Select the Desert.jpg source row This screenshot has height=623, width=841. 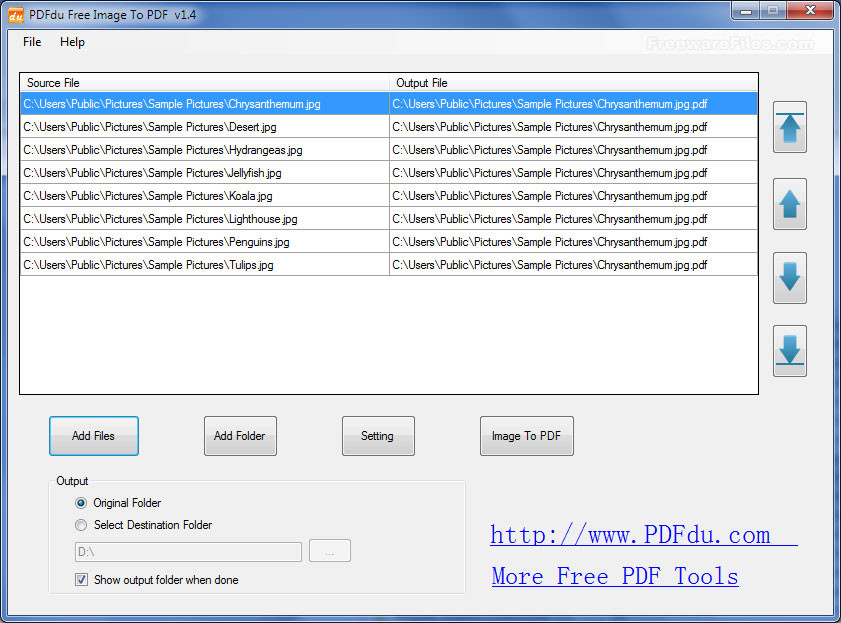[204, 127]
